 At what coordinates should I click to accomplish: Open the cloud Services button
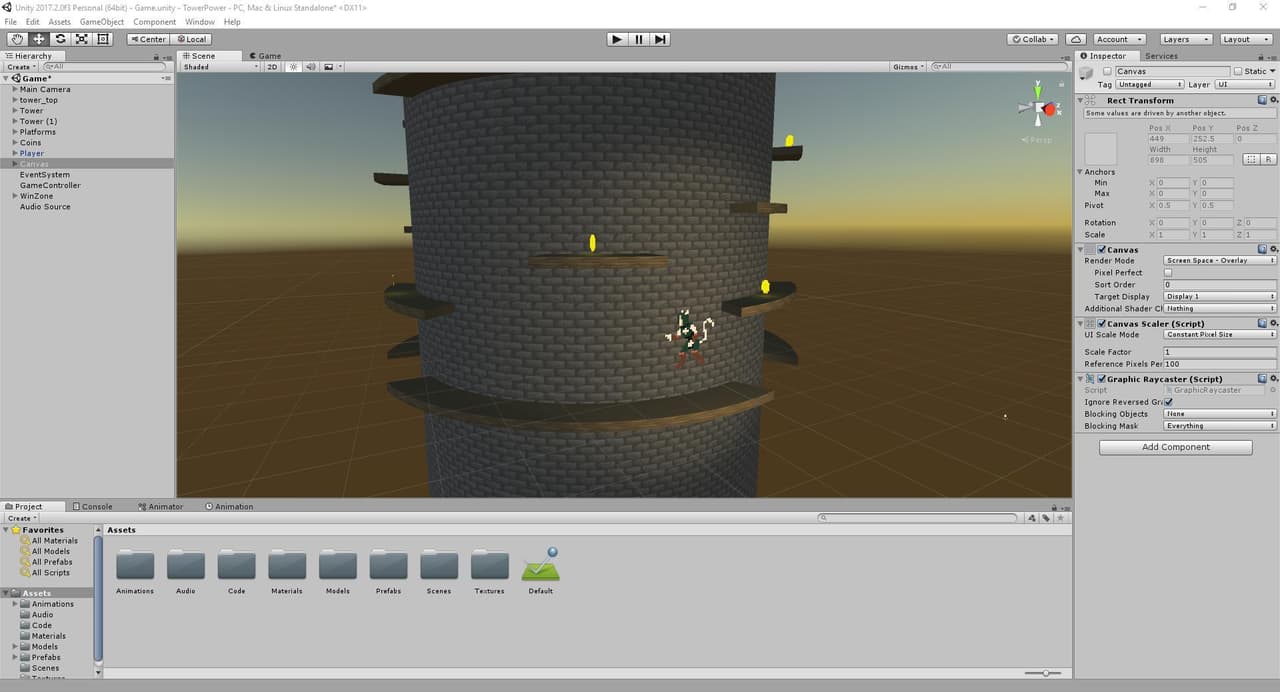coord(1076,39)
